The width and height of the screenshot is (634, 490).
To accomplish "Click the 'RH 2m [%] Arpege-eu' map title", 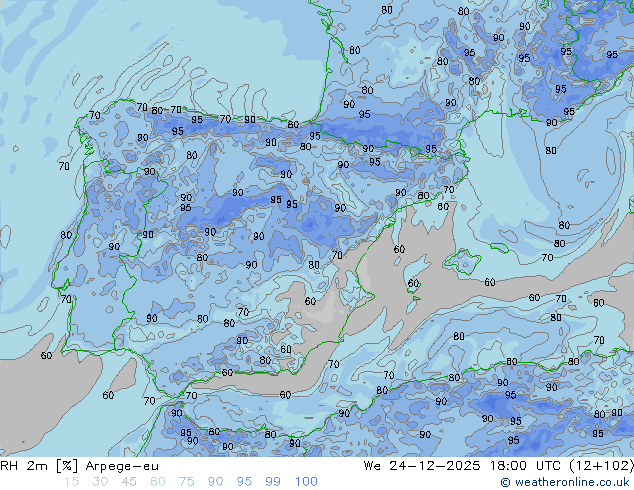I will (x=80, y=466).
